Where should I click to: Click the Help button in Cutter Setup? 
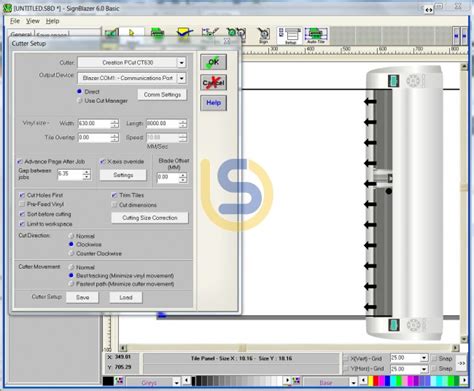pyautogui.click(x=213, y=103)
